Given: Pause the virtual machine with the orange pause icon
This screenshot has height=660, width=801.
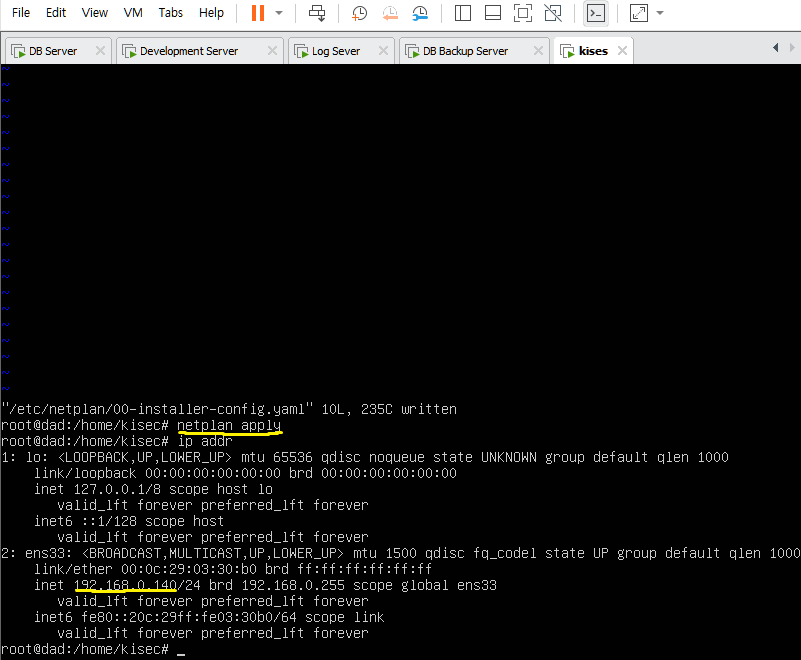Looking at the screenshot, I should tap(258, 13).
